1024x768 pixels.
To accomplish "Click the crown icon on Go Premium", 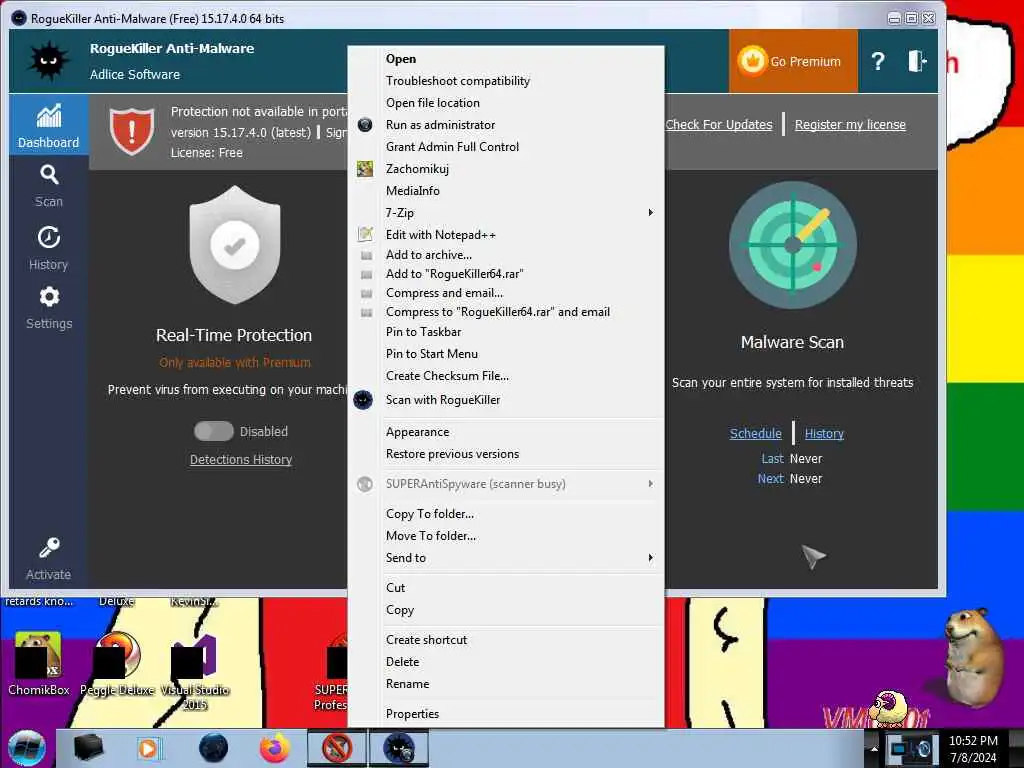I will [x=752, y=61].
